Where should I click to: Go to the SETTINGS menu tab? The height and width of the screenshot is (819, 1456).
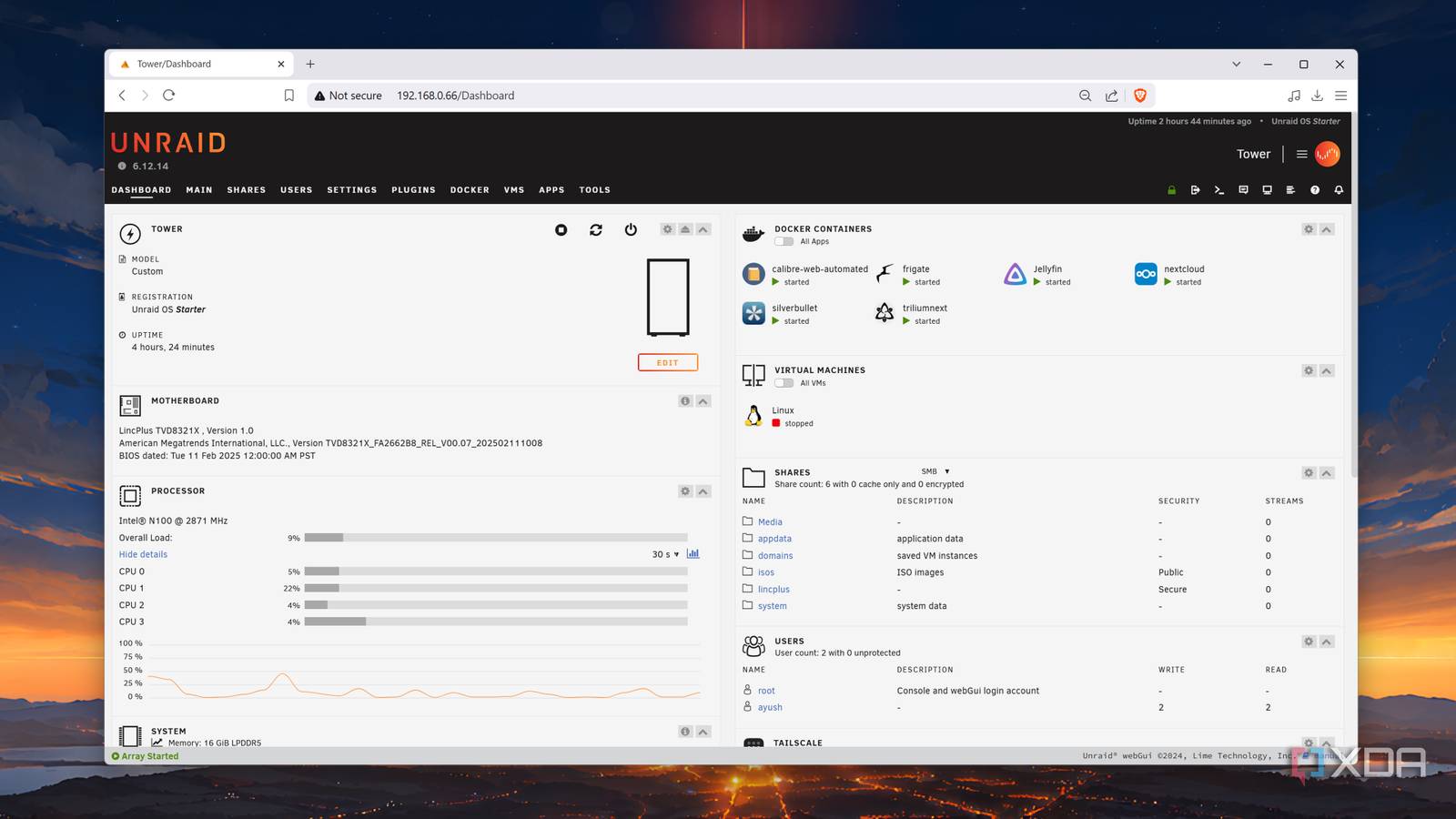point(351,190)
